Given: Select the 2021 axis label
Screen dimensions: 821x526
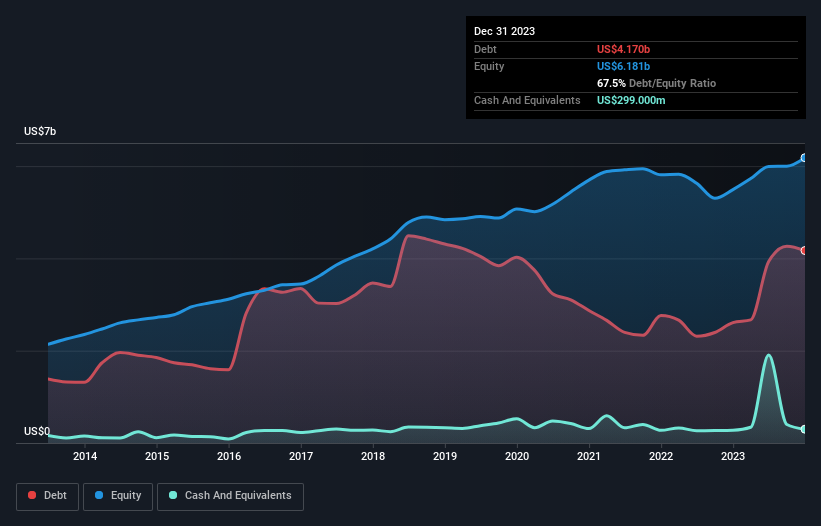Looking at the screenshot, I should tap(589, 456).
